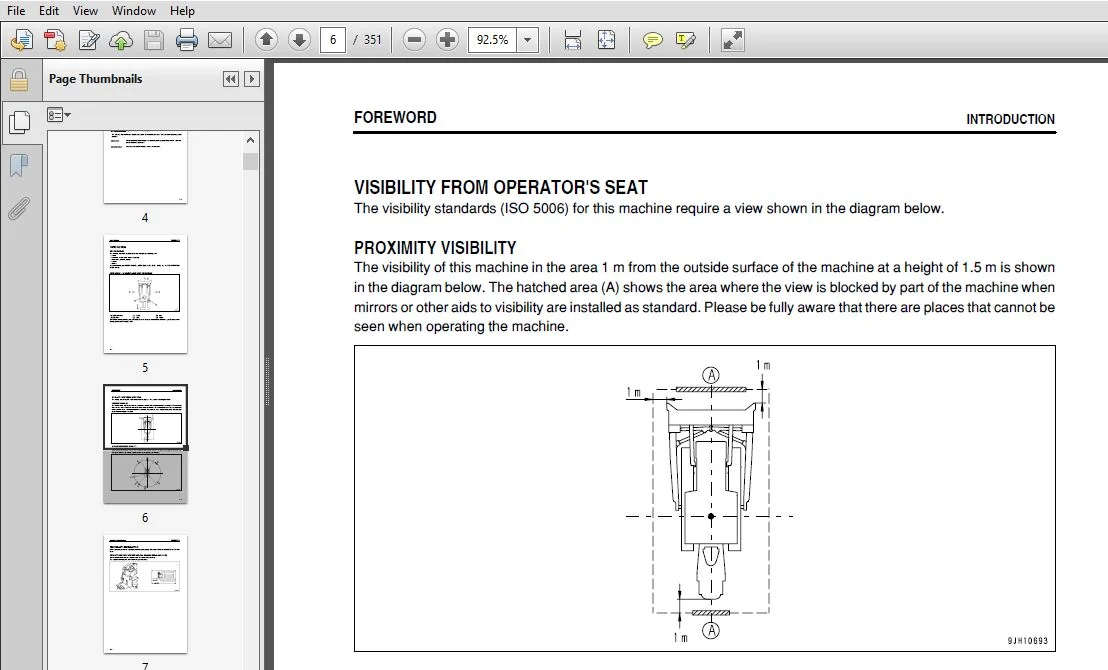
Task: Click the PROXIMITY VISIBILITY heading
Action: click(x=435, y=248)
